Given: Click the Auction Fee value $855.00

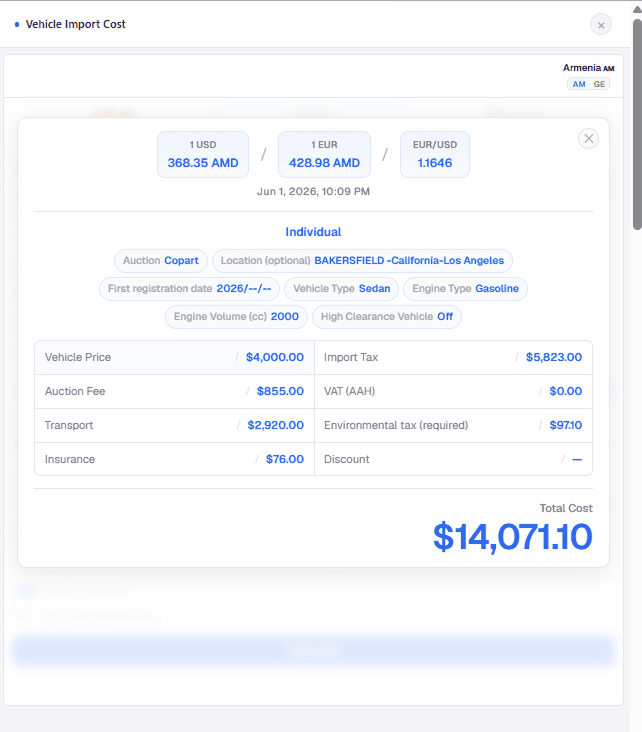Looking at the screenshot, I should click(280, 391).
